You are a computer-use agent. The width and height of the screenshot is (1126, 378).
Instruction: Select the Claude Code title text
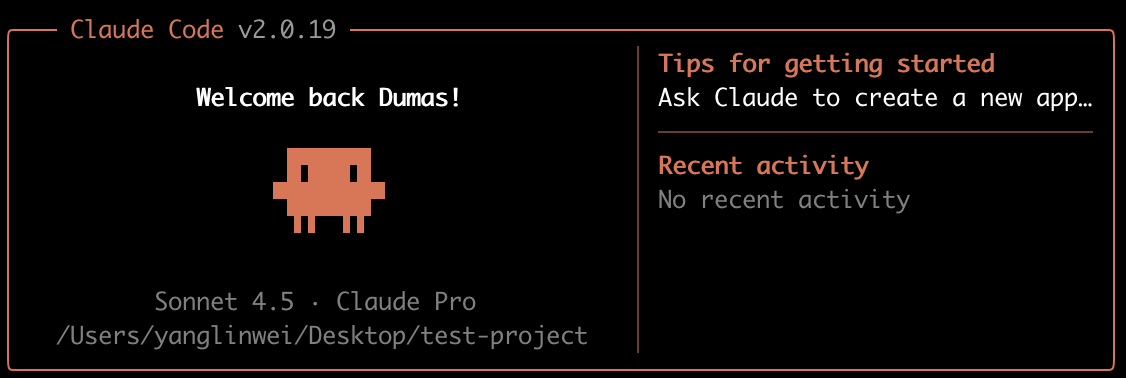[x=148, y=30]
